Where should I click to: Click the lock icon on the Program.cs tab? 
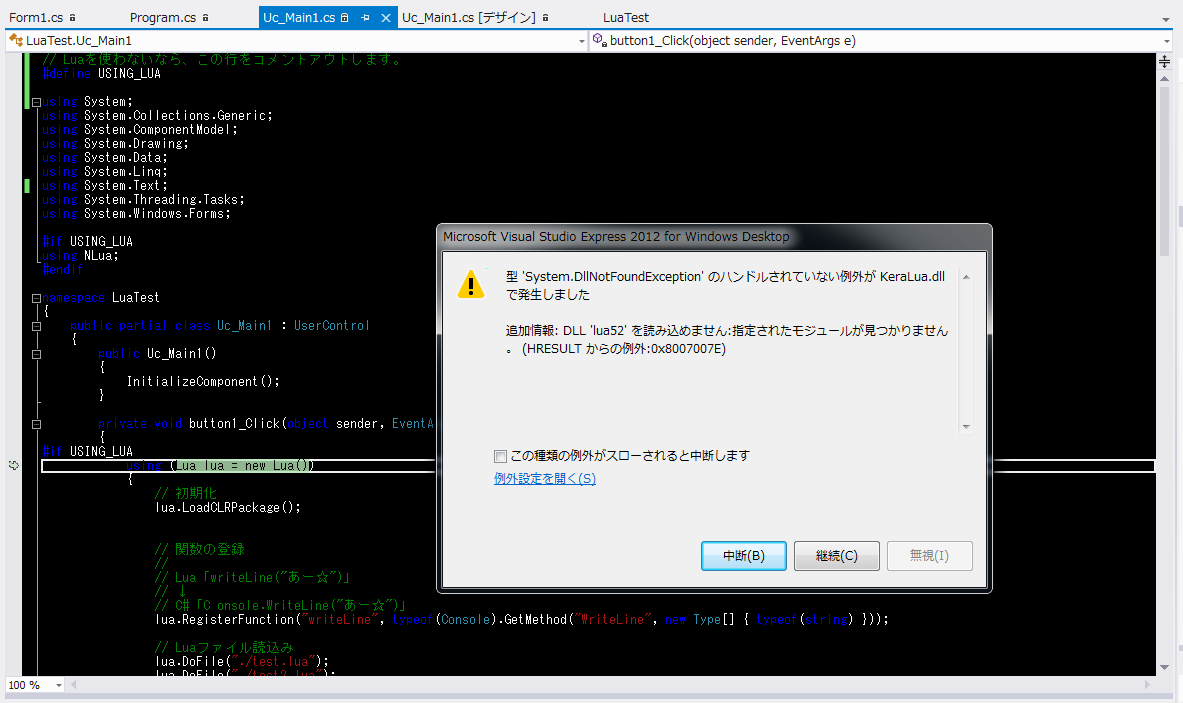click(205, 17)
